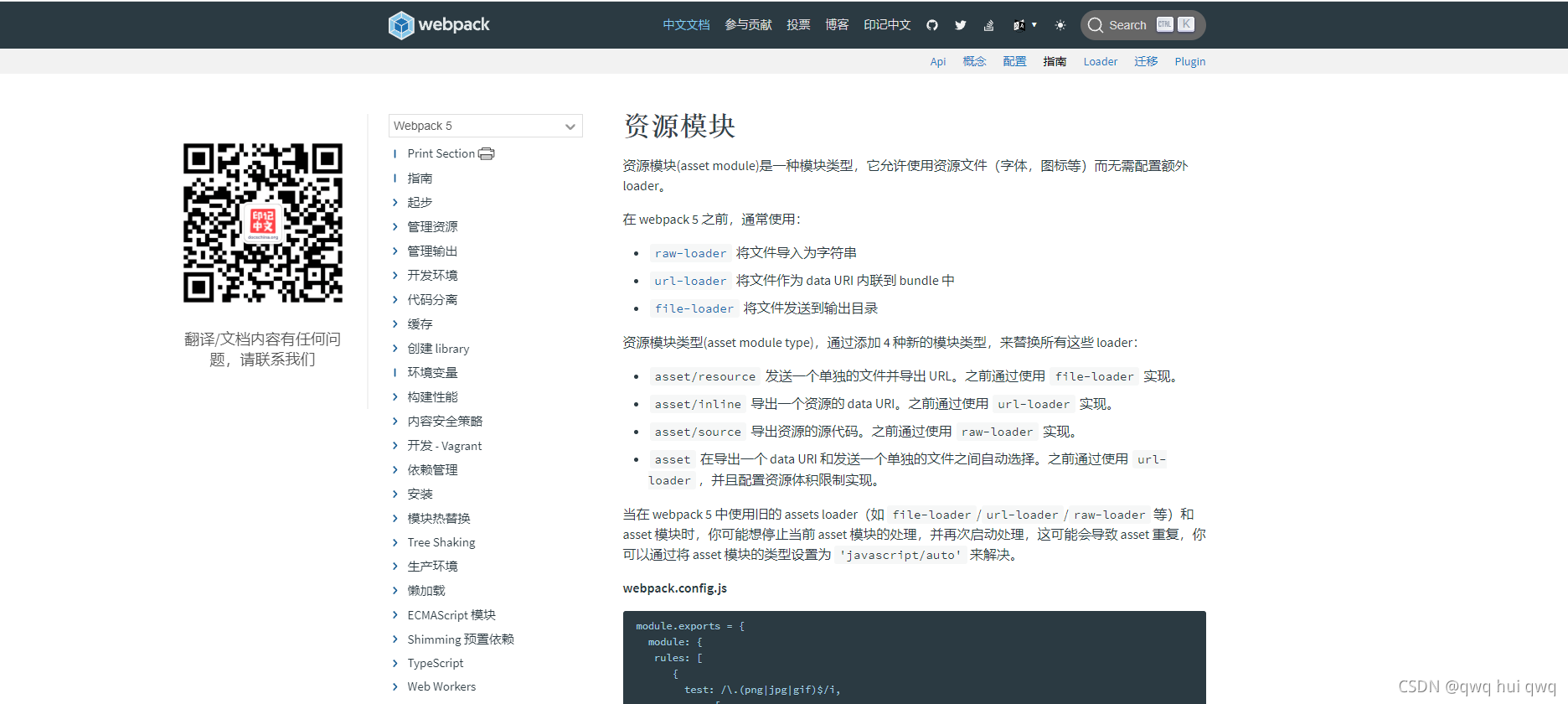This screenshot has width=1568, height=704.
Task: Click the asset/inline code text
Action: pyautogui.click(x=698, y=404)
